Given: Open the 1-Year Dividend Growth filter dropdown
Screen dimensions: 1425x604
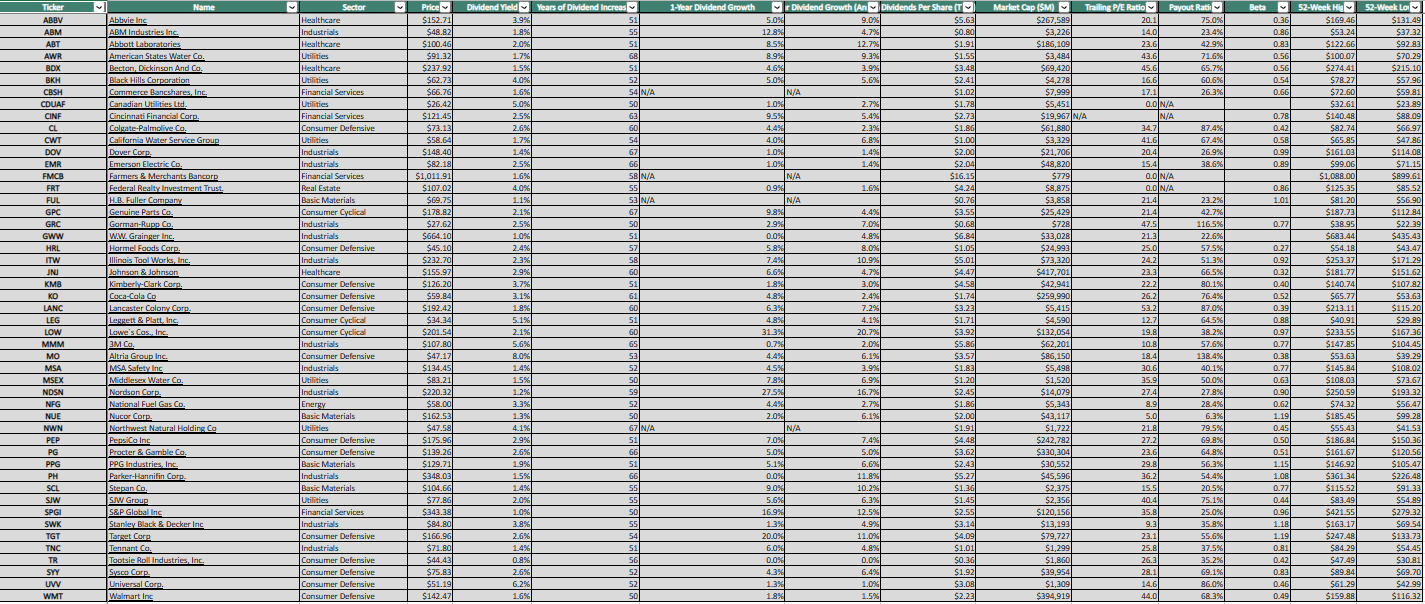Looking at the screenshot, I should pyautogui.click(x=778, y=7).
